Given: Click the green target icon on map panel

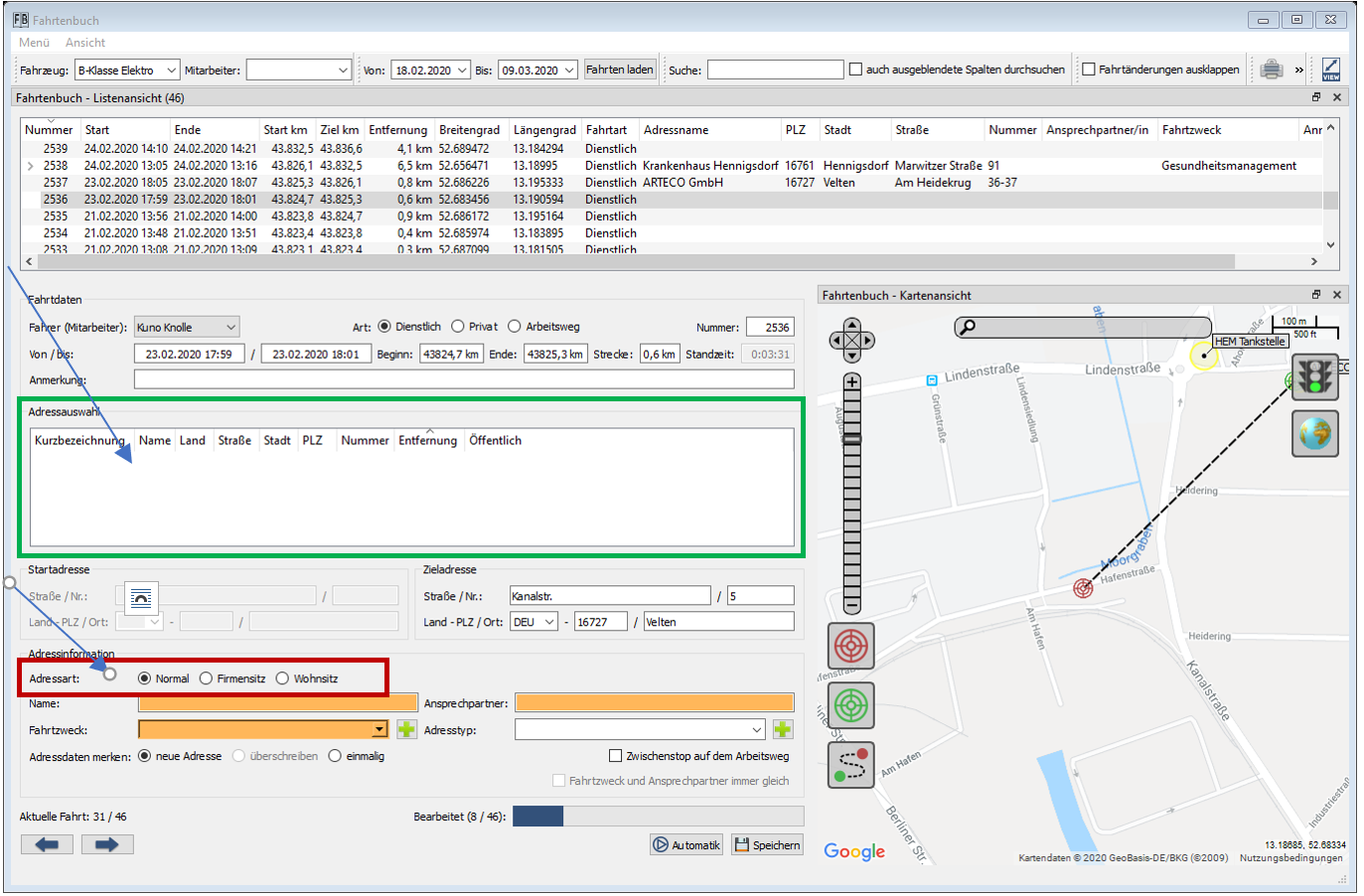Looking at the screenshot, I should [x=850, y=705].
